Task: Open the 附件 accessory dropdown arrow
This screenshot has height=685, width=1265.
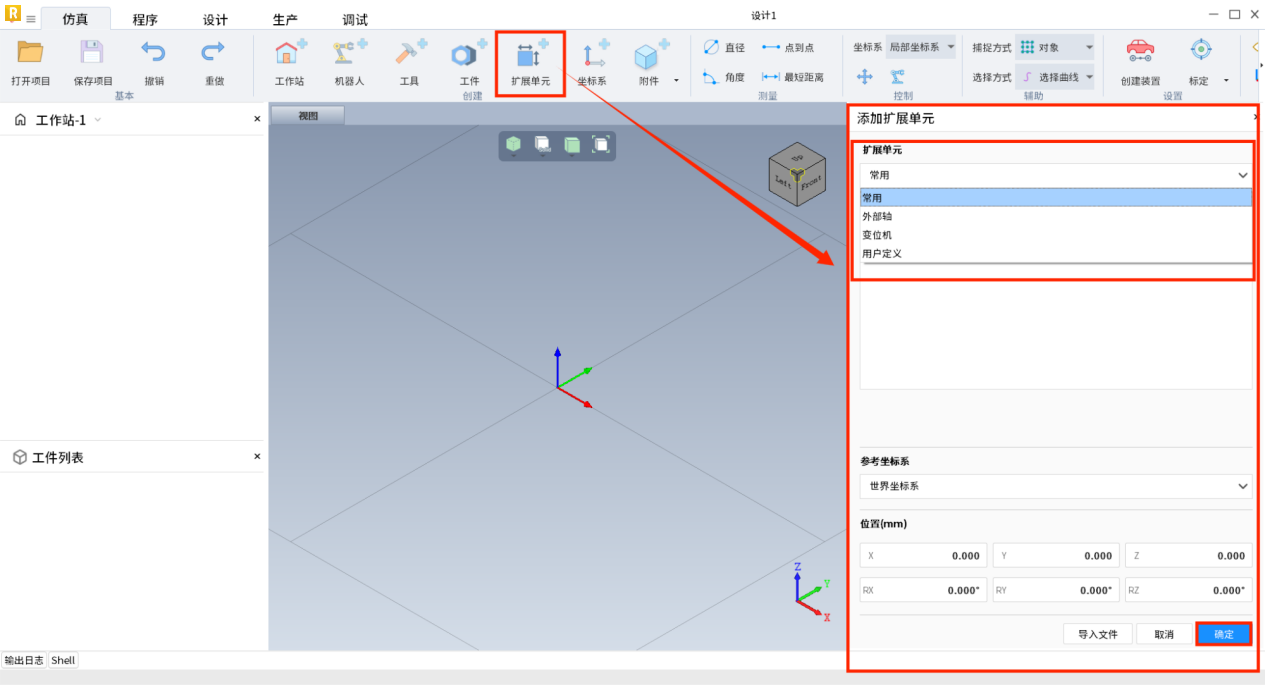Action: point(676,81)
